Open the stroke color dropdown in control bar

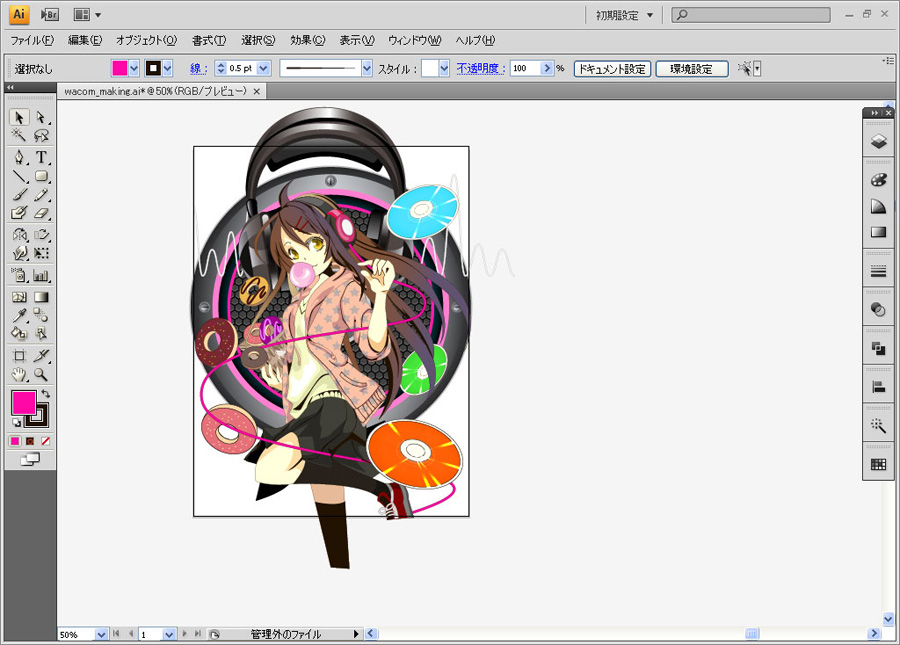pos(168,68)
